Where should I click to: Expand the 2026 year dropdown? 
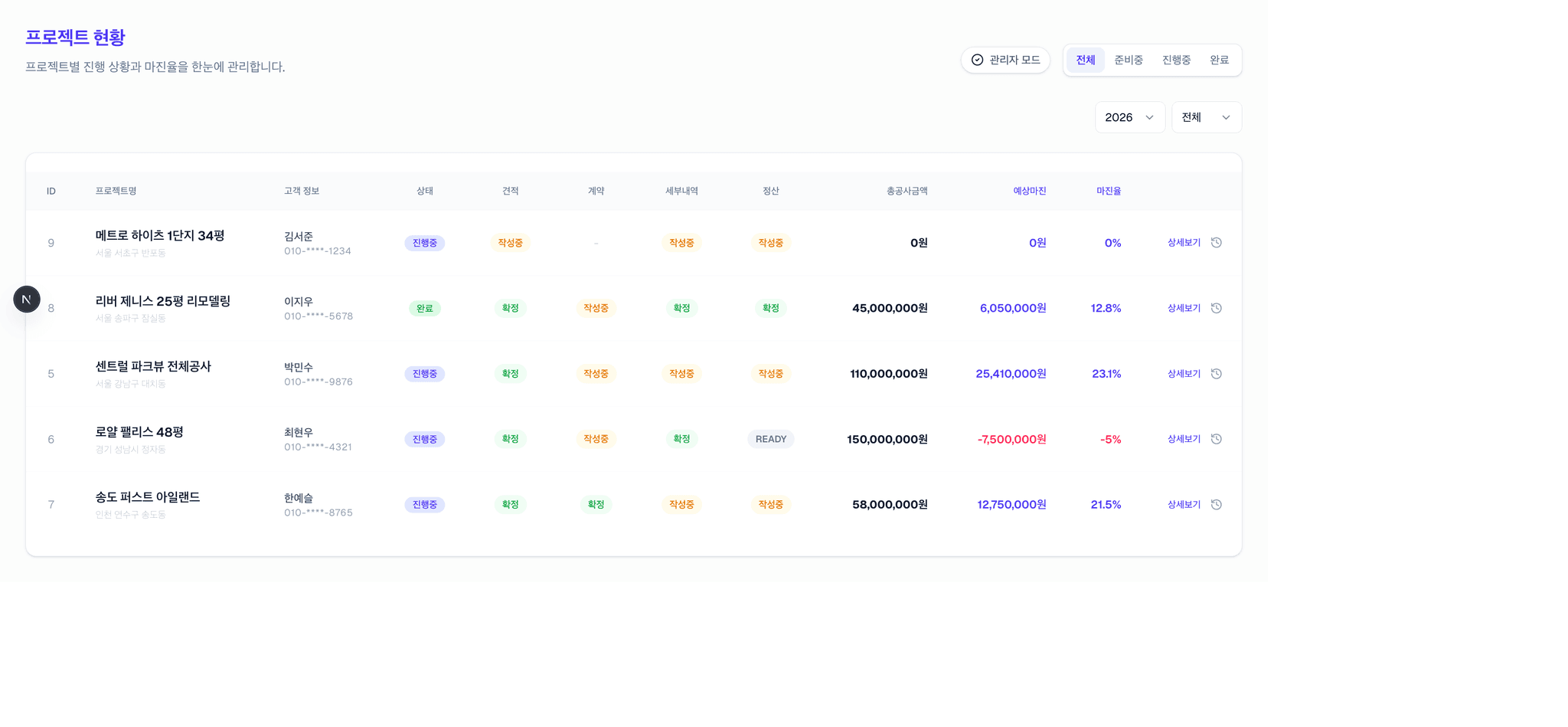(1129, 117)
